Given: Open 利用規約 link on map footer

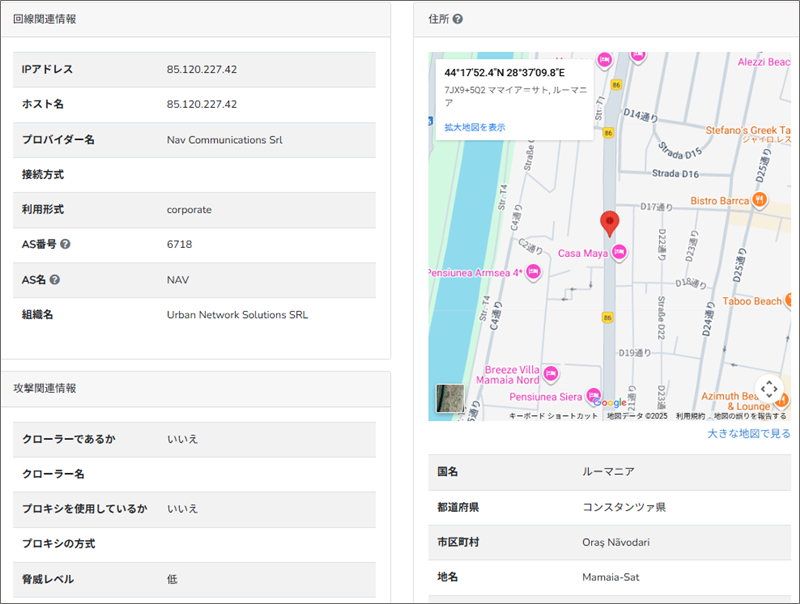Looking at the screenshot, I should pos(689,416).
